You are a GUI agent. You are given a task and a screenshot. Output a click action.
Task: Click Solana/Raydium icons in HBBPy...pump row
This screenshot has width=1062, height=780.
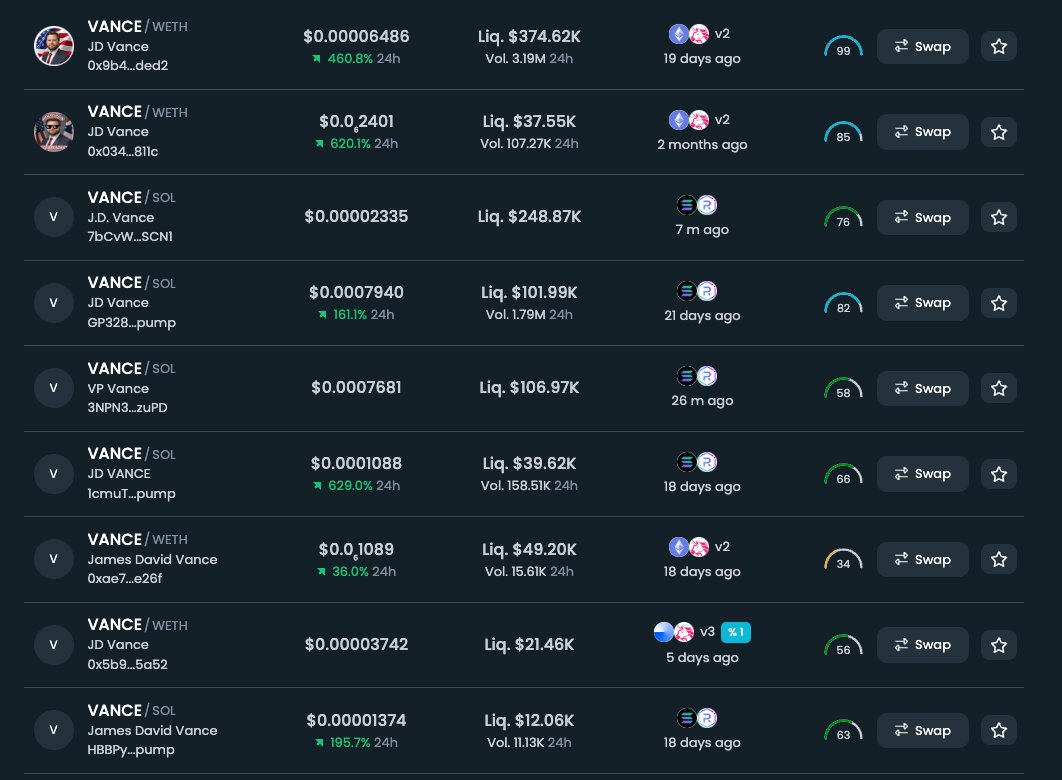tap(697, 718)
